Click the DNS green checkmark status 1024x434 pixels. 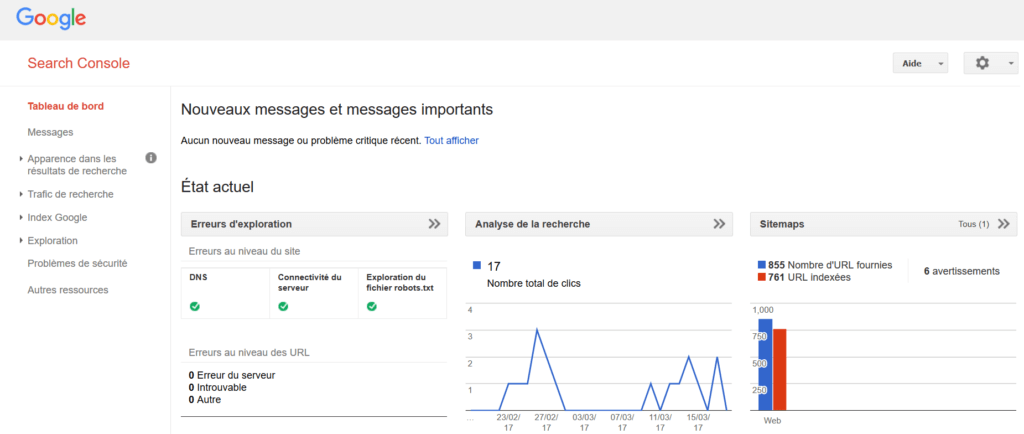195,306
